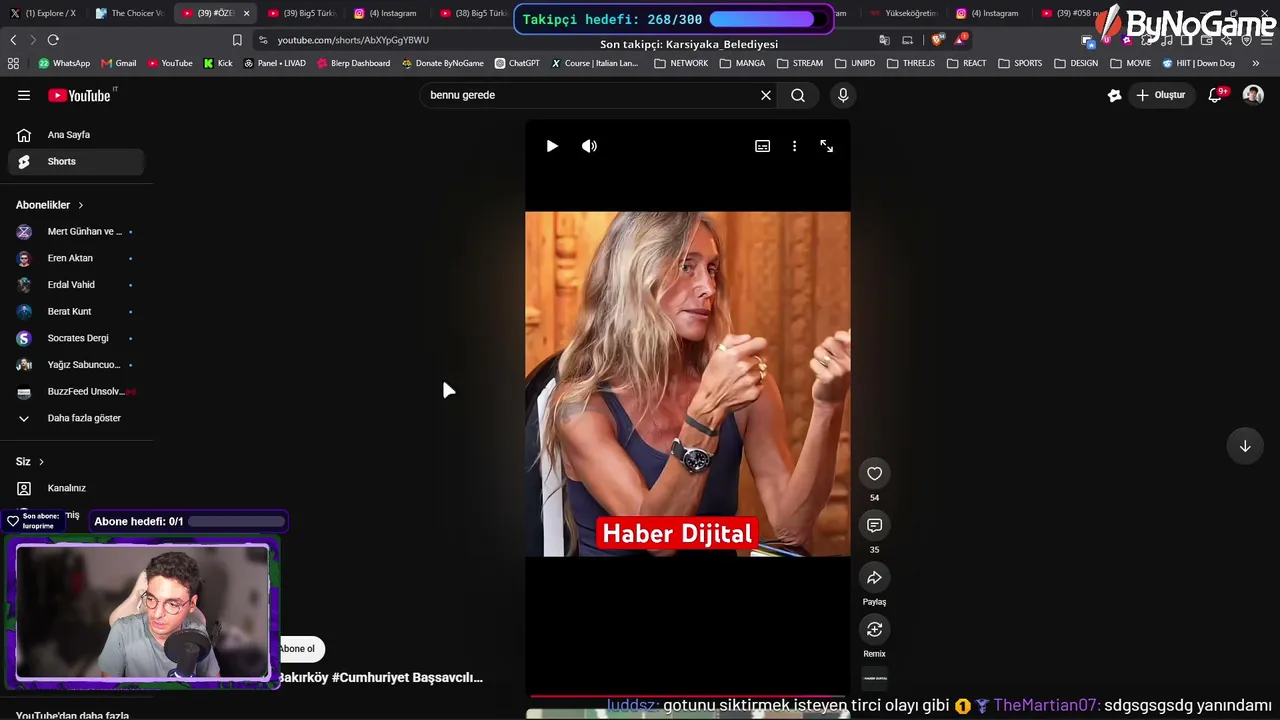Switch to the Explore / X tab
This screenshot has height=720, width=1280.
tap(43, 13)
